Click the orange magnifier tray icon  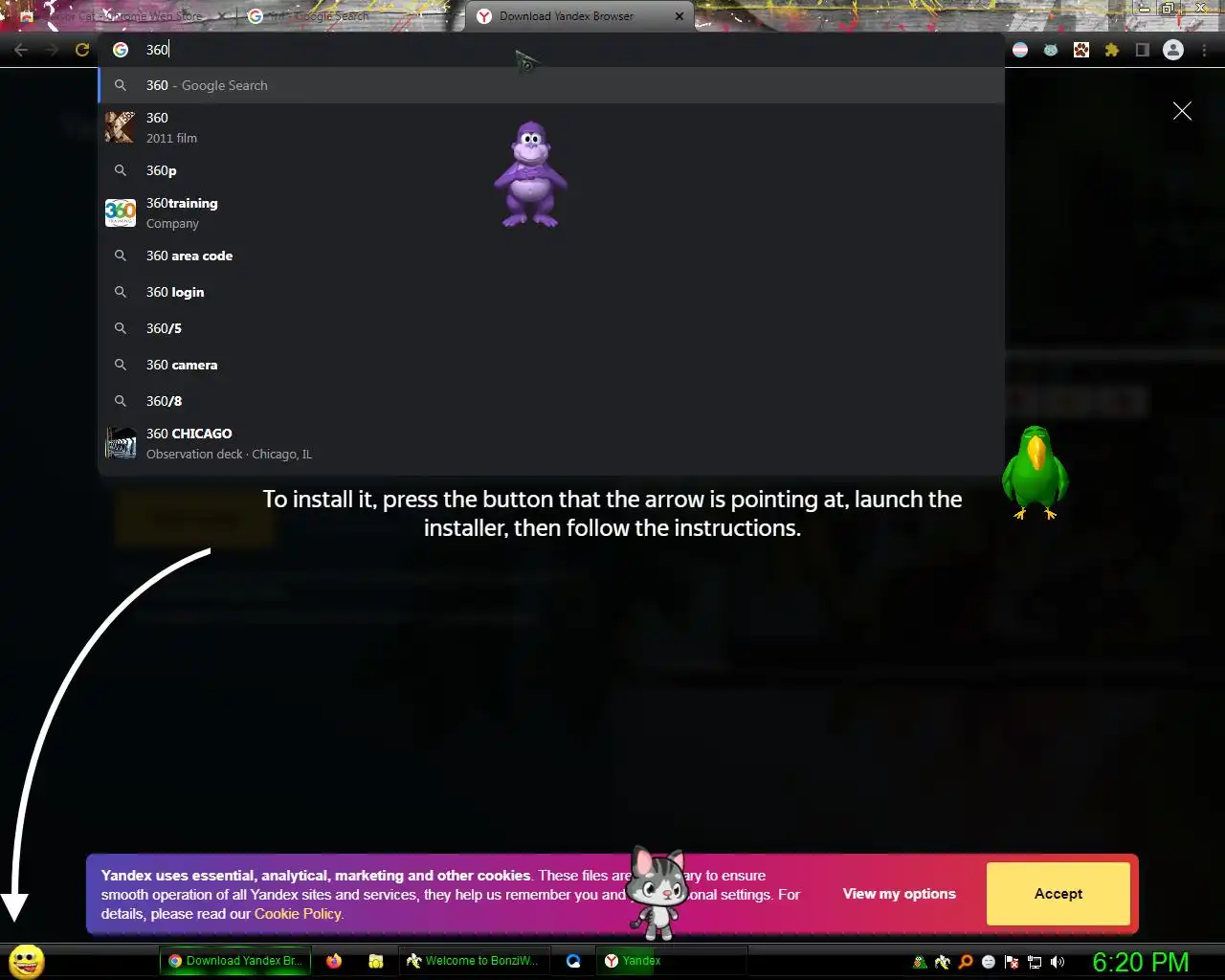966,962
